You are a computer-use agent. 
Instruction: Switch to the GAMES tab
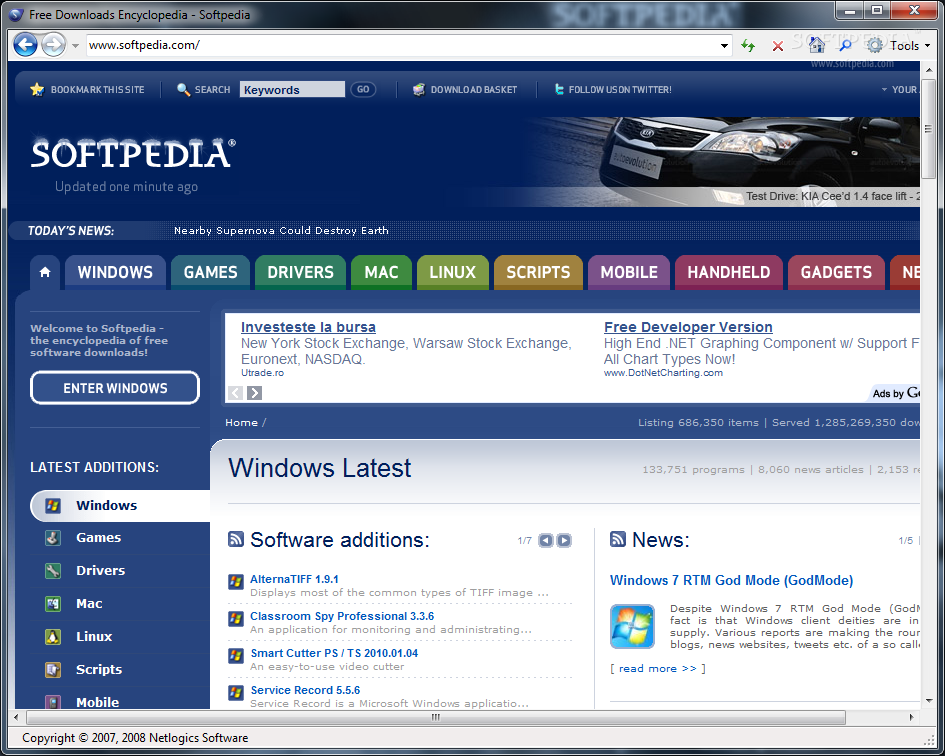coord(210,272)
